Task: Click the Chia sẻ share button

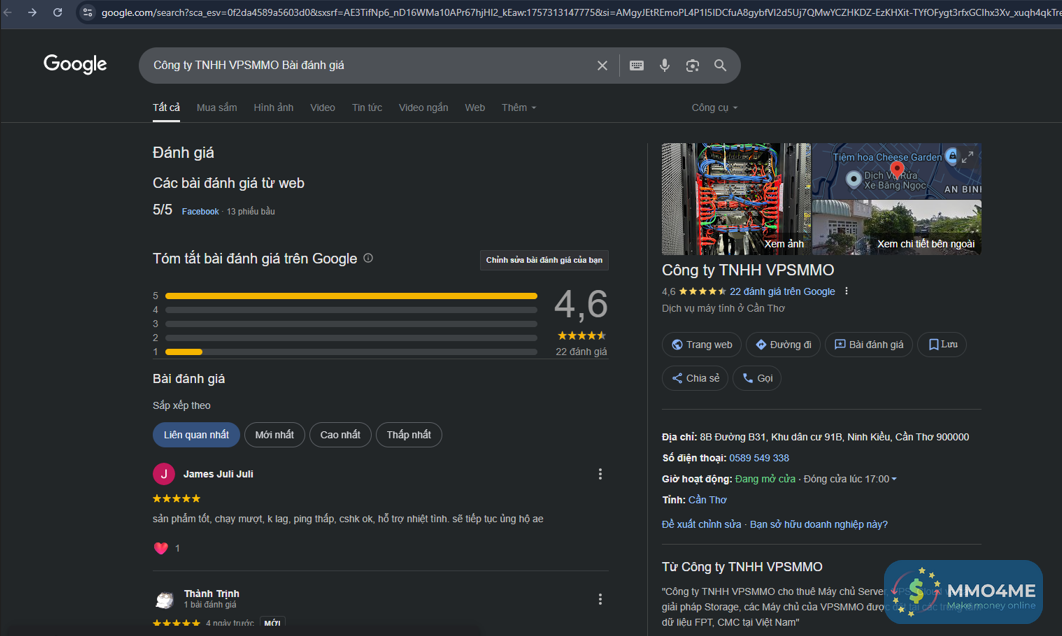Action: point(695,378)
